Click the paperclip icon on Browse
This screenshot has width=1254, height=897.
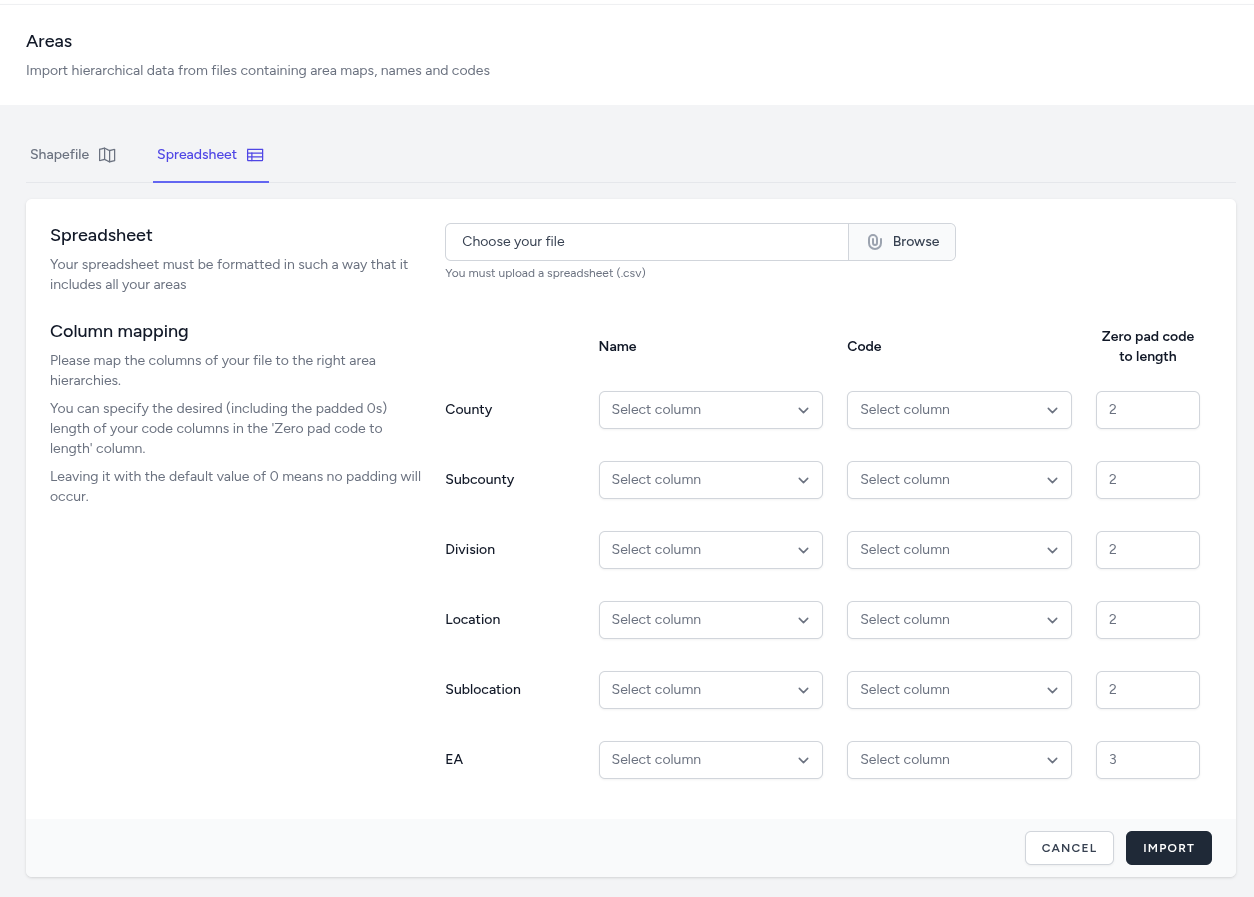click(x=874, y=242)
